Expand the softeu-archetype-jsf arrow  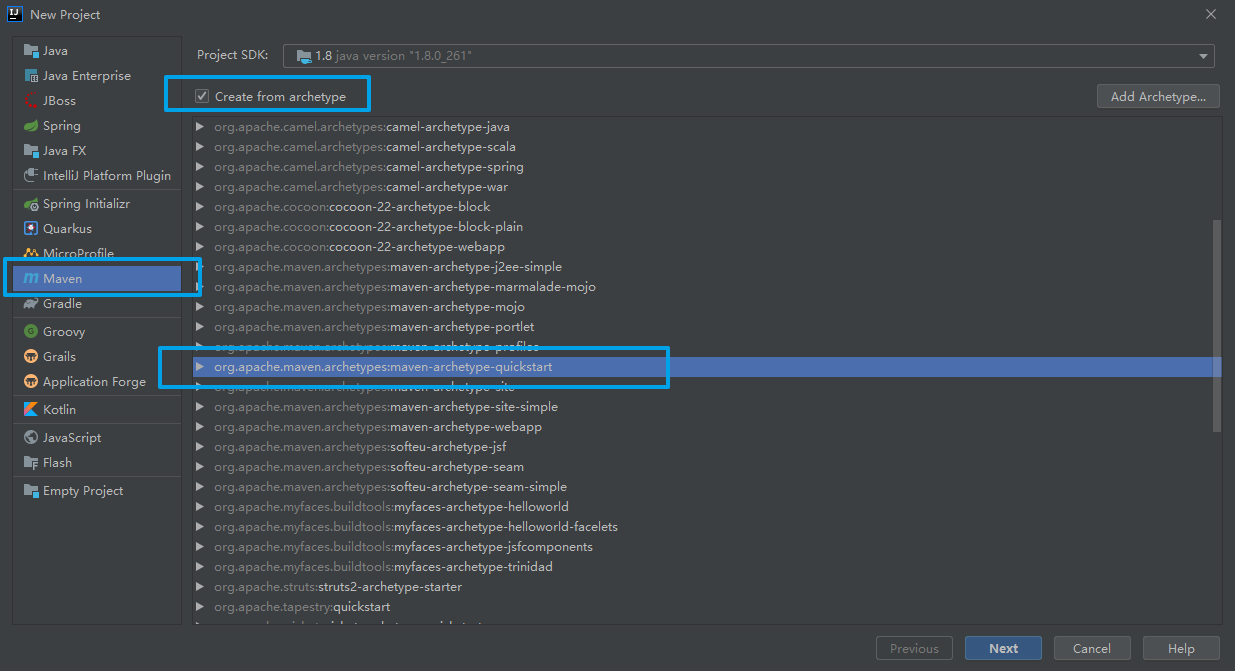(x=200, y=447)
